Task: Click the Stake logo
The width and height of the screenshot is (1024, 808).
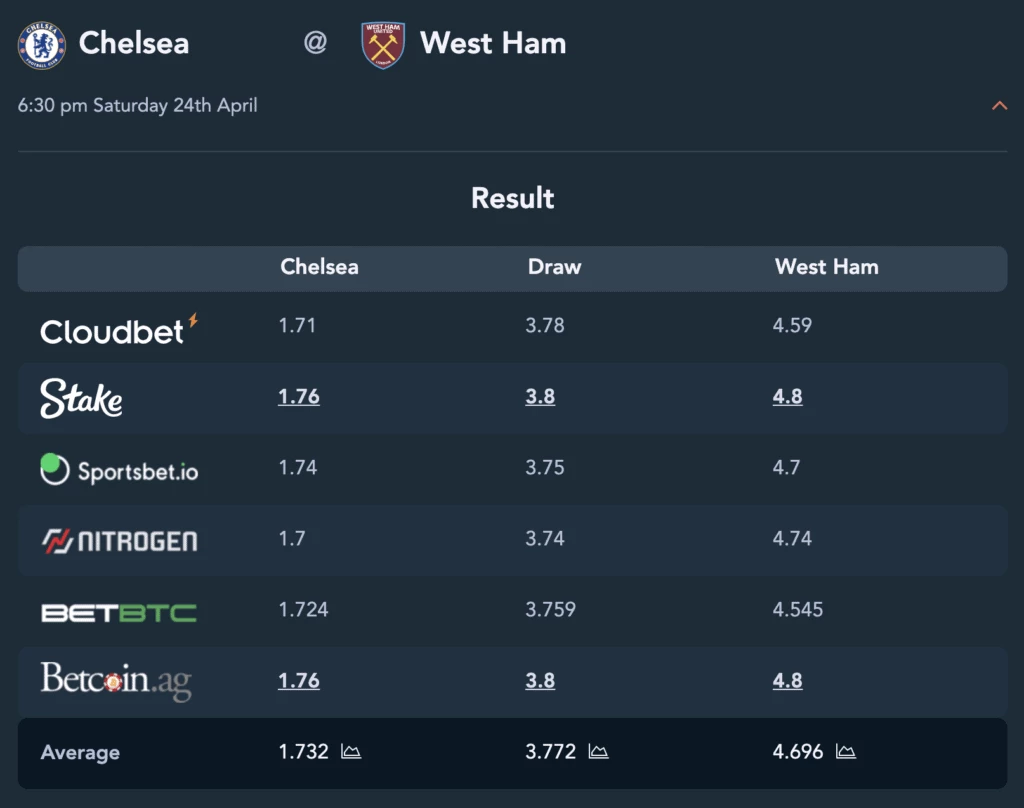Action: [81, 398]
